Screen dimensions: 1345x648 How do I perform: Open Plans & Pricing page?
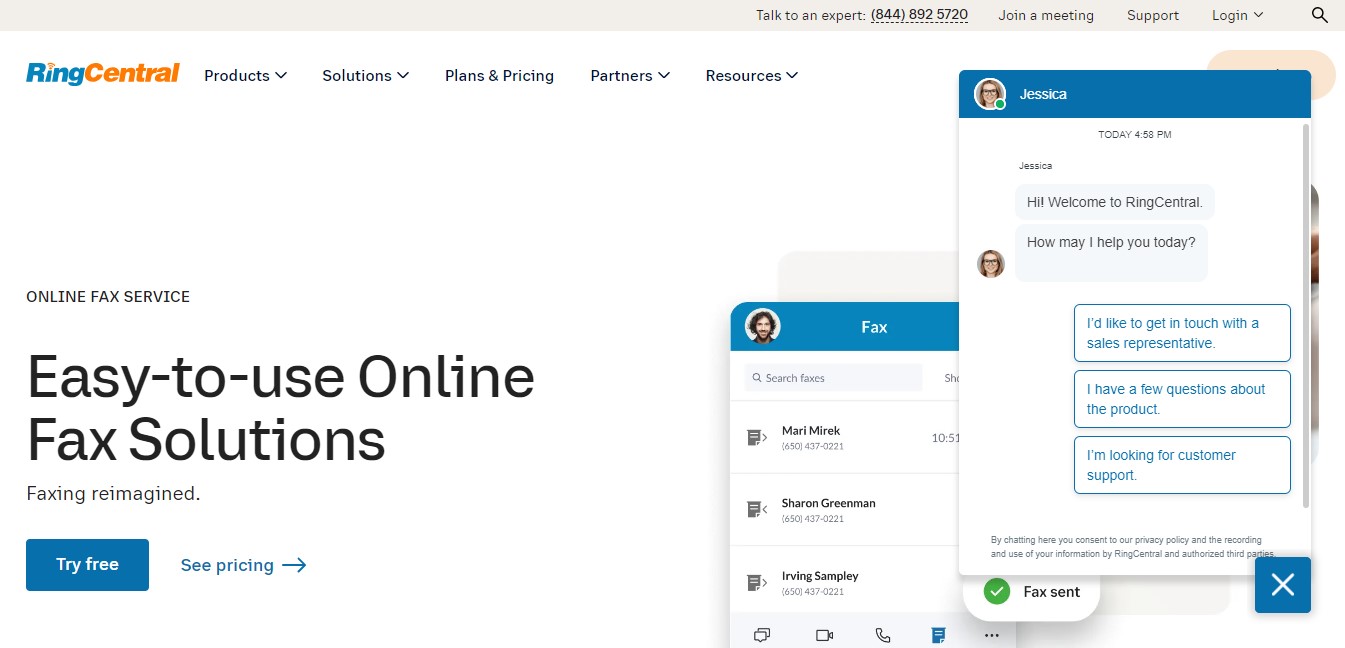pyautogui.click(x=499, y=75)
